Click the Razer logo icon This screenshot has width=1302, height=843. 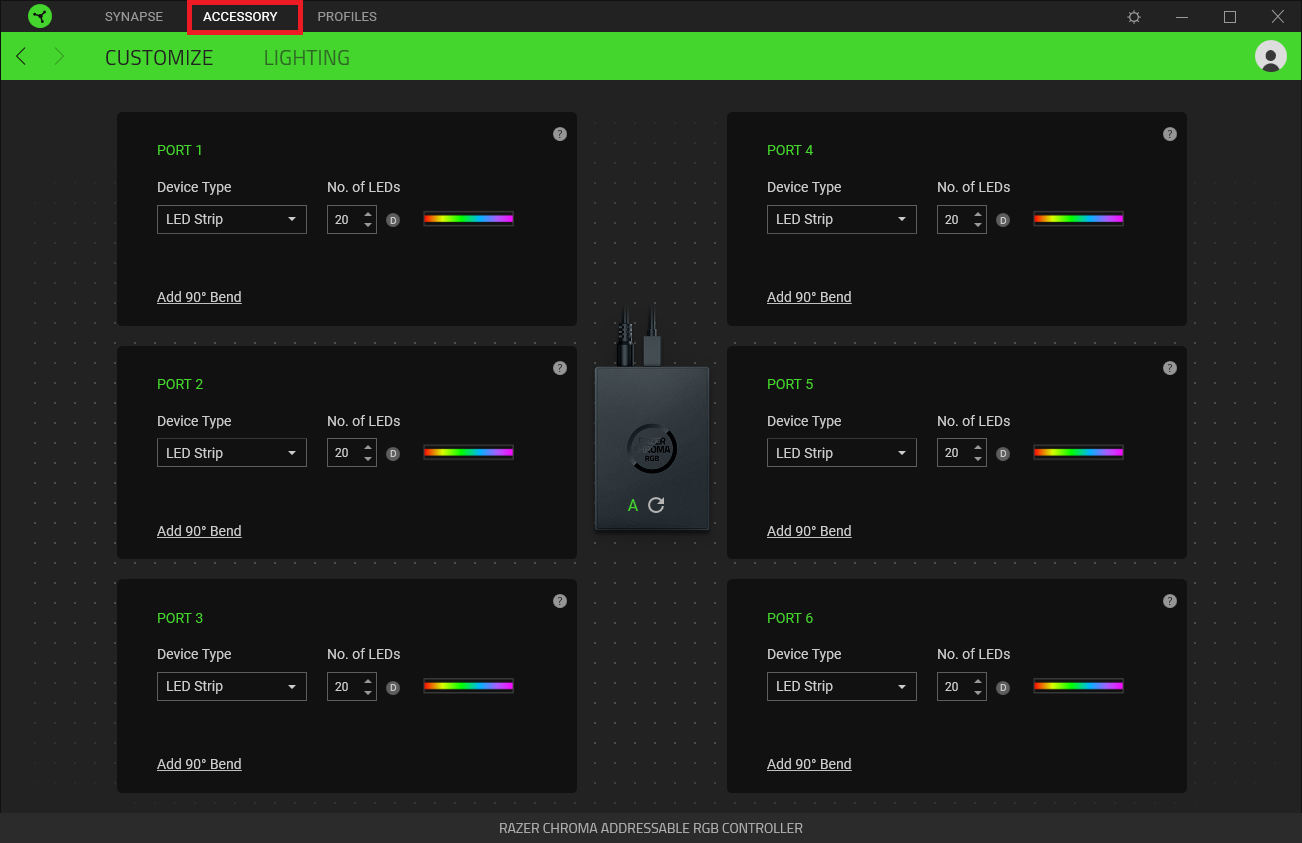pyautogui.click(x=40, y=16)
